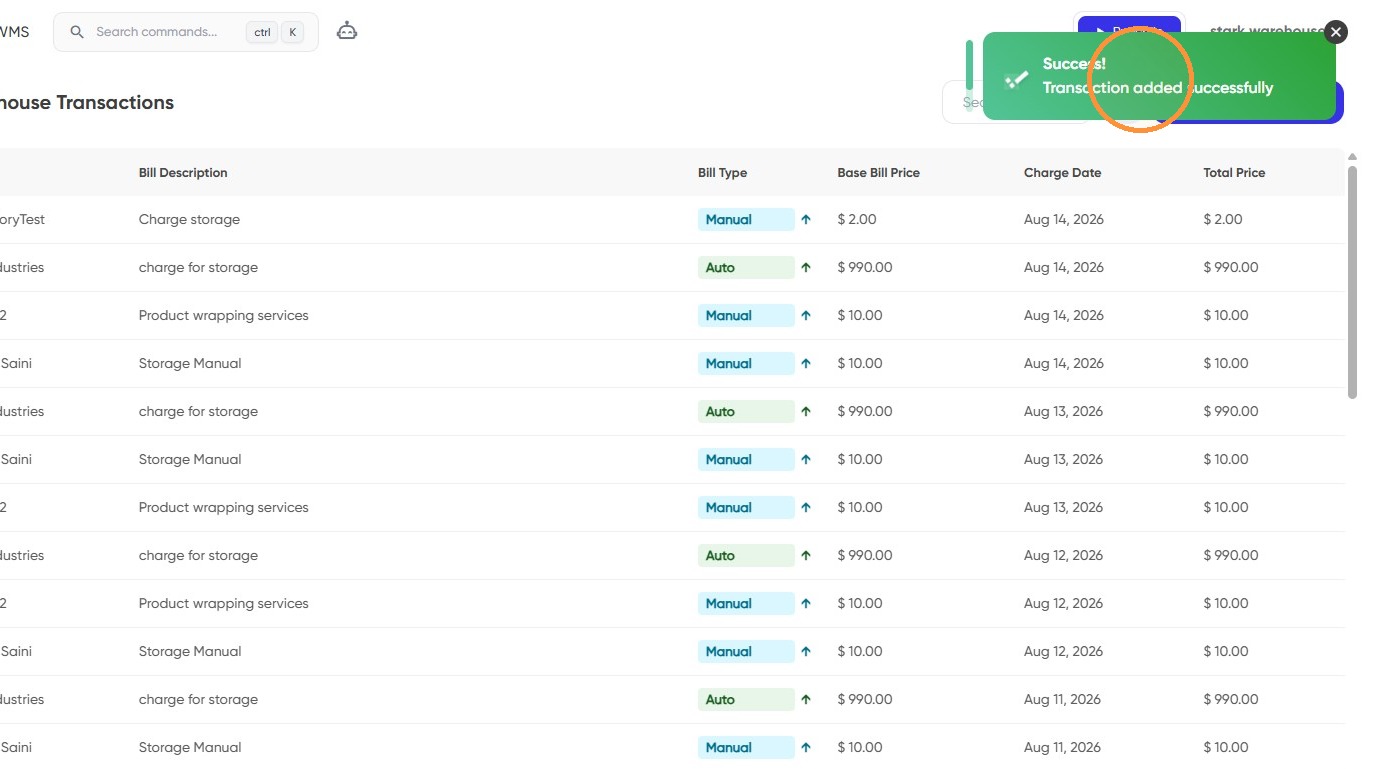
Task: Click the up arrow on Aug 12 charge for storage row
Action: [806, 555]
